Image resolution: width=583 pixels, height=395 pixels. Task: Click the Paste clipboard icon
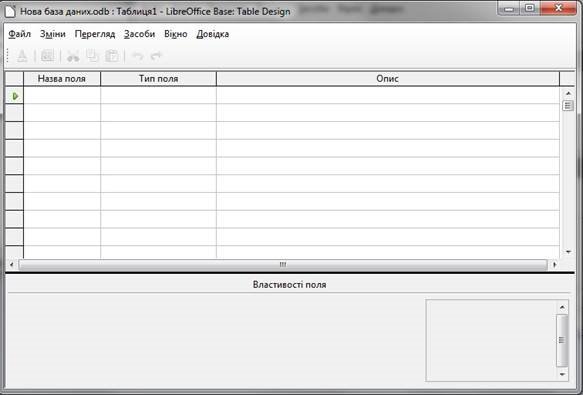(112, 56)
